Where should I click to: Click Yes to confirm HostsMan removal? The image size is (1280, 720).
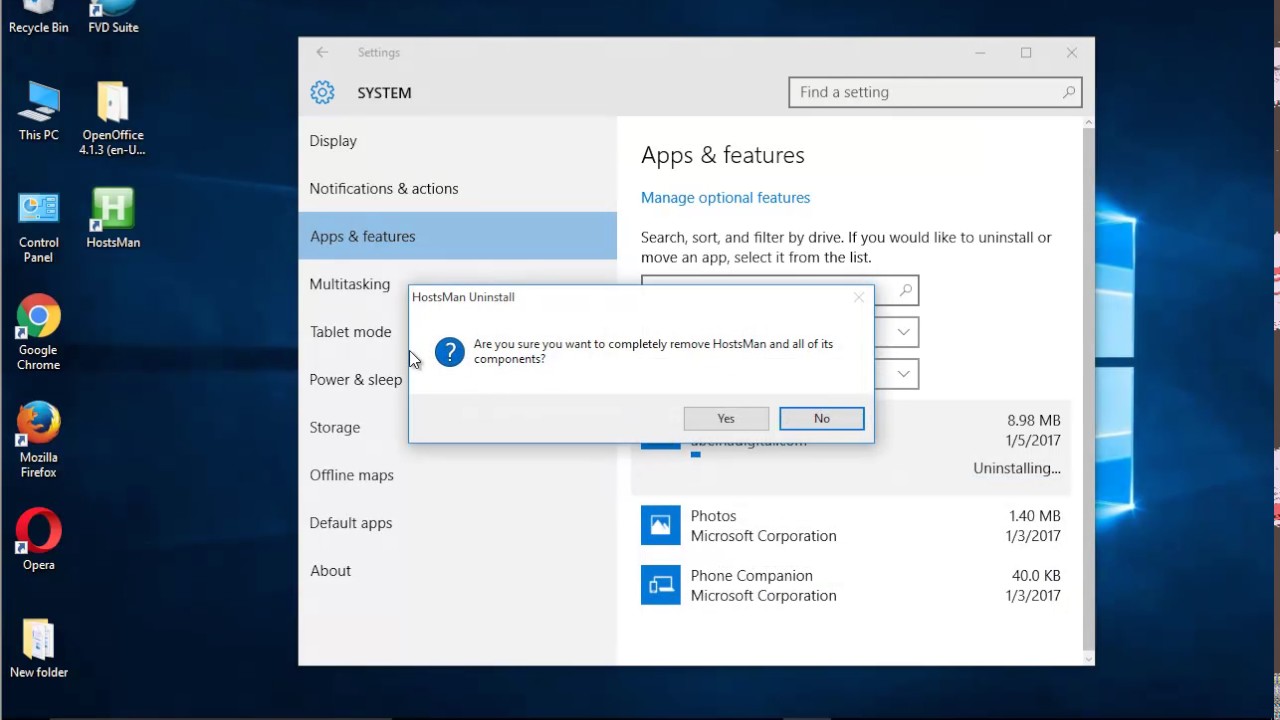[726, 418]
